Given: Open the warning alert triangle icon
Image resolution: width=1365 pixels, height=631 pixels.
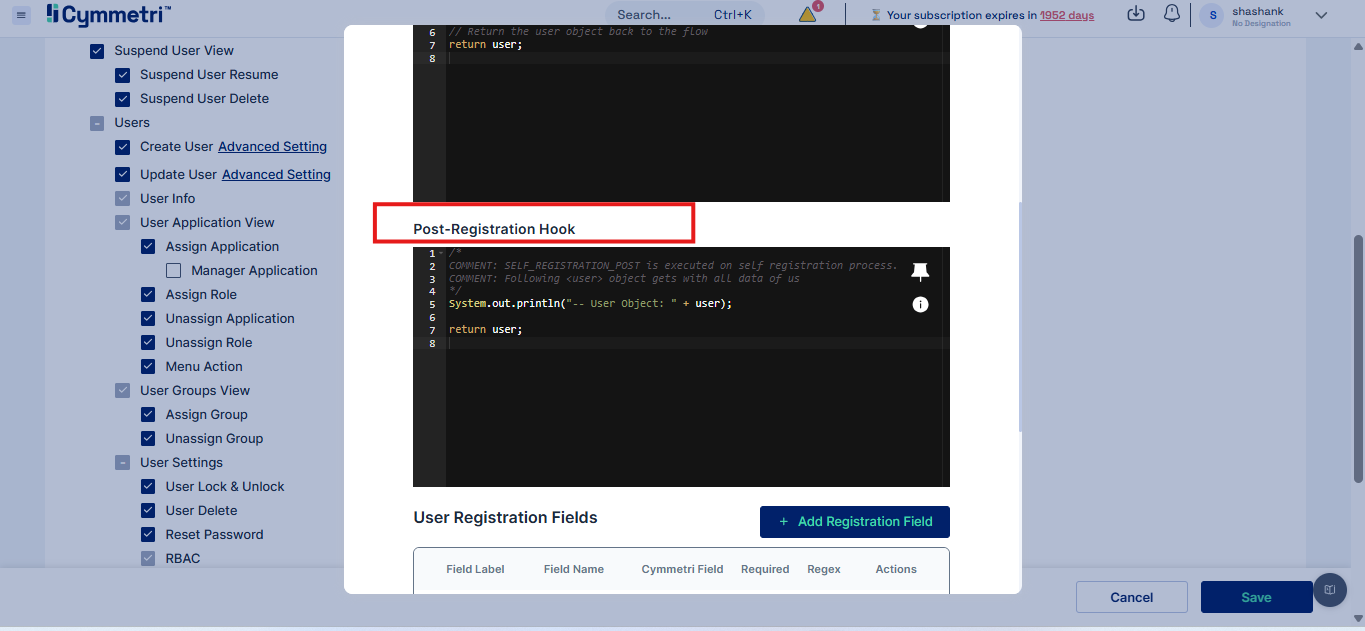Looking at the screenshot, I should click(808, 15).
